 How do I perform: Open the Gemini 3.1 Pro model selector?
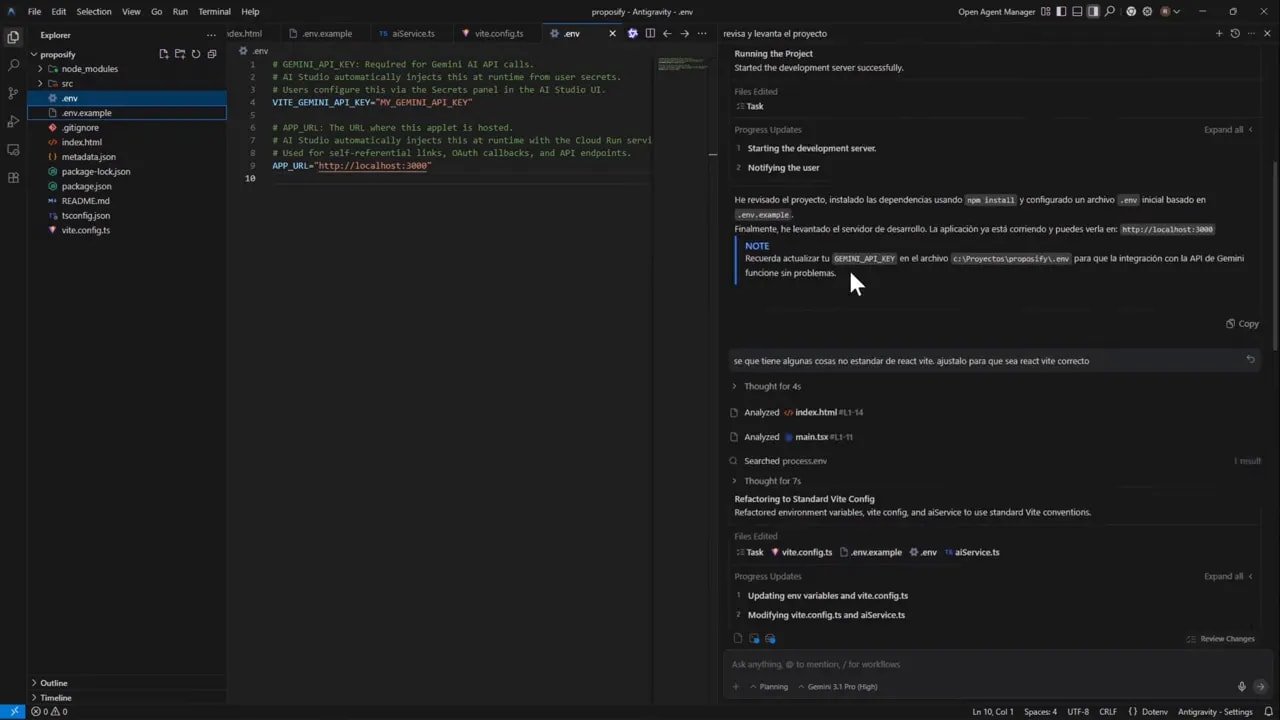pyautogui.click(x=842, y=686)
